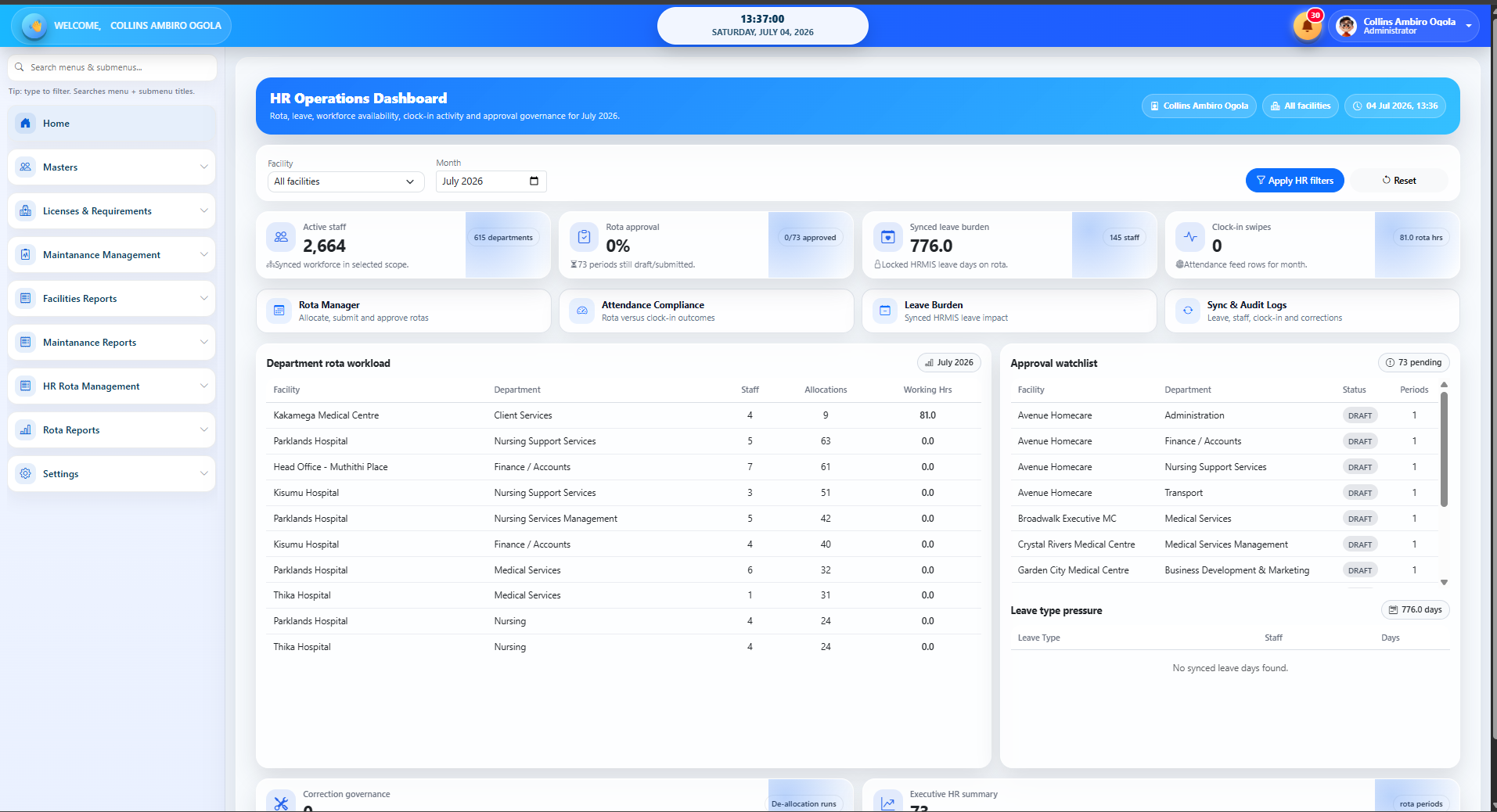Expand the Settings menu chevron
This screenshot has width=1497, height=812.
coord(203,473)
